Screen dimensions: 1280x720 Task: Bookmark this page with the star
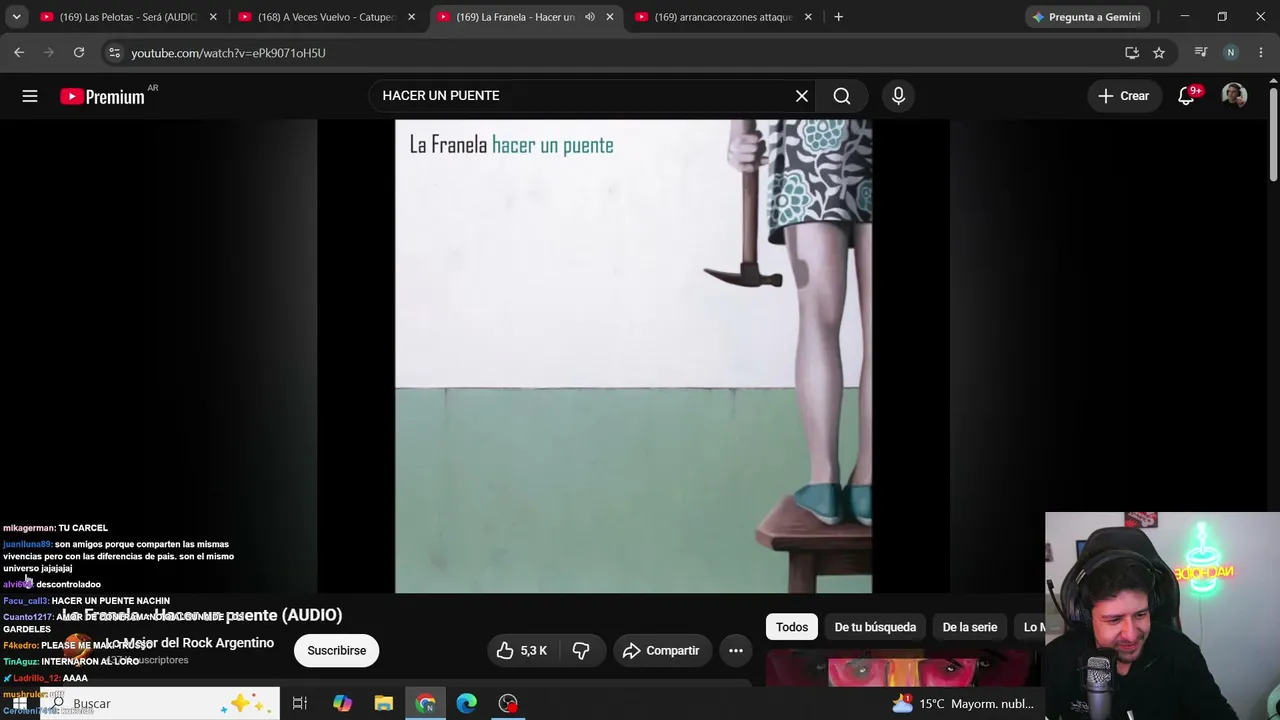(1159, 52)
